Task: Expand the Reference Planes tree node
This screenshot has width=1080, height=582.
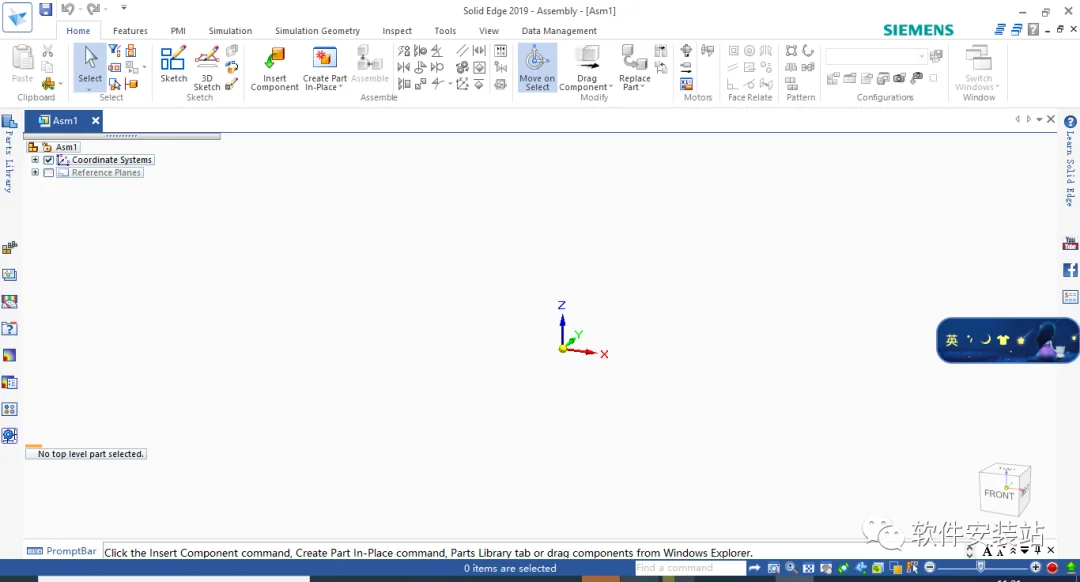Action: [x=34, y=173]
